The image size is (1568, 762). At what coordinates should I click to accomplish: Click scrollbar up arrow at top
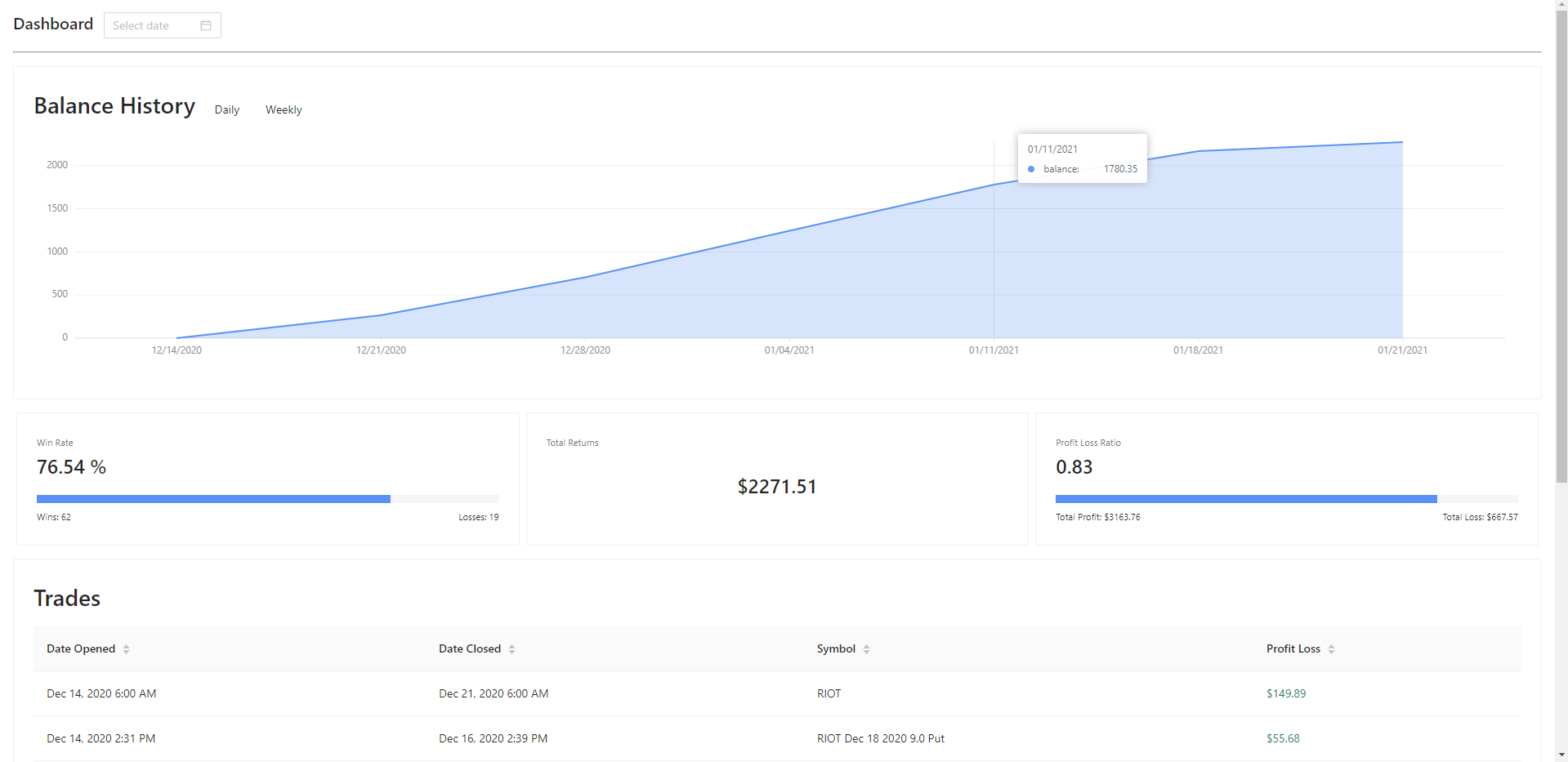(1561, 6)
